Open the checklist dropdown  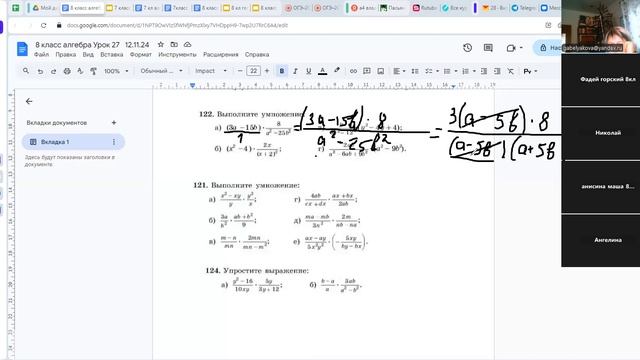431,71
